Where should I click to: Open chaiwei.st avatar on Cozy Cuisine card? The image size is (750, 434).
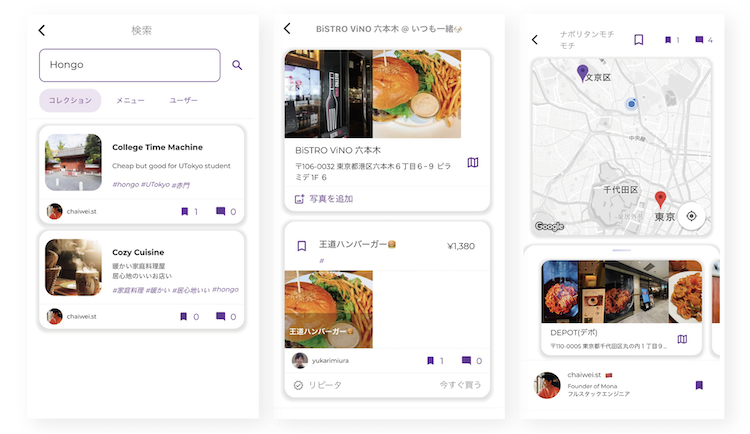point(55,316)
